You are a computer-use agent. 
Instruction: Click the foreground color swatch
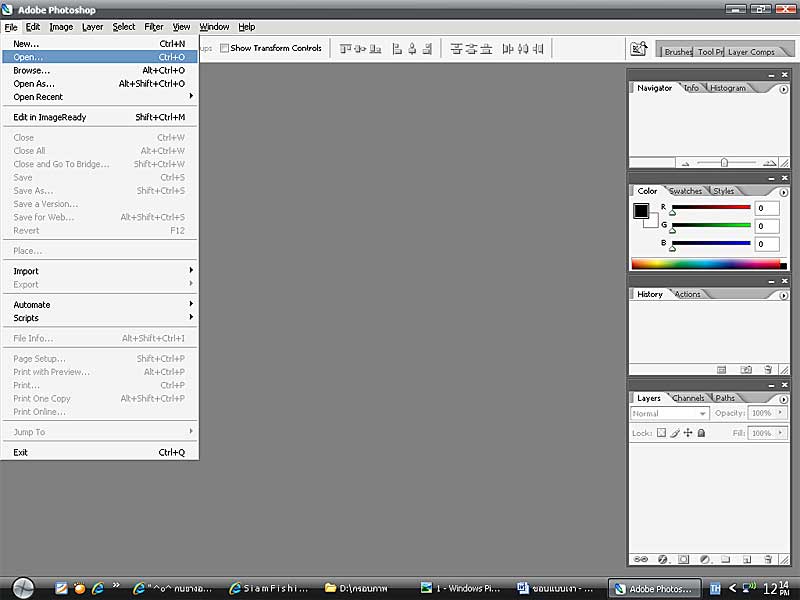pyautogui.click(x=641, y=210)
